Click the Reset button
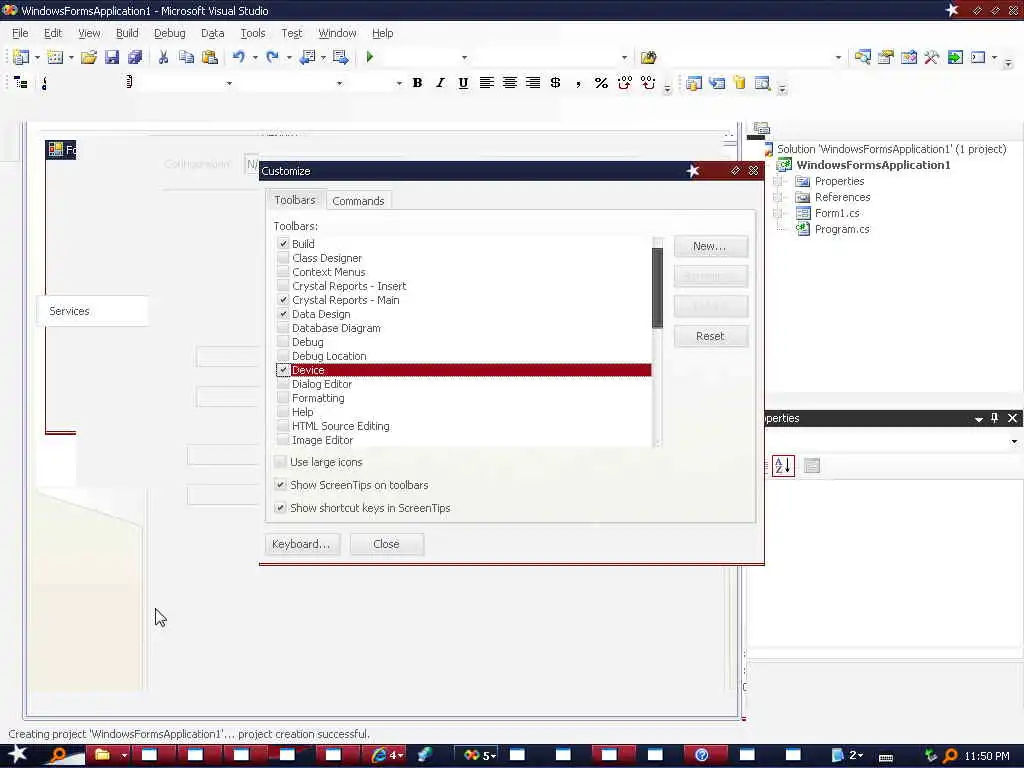Image resolution: width=1024 pixels, height=768 pixels. coord(711,336)
